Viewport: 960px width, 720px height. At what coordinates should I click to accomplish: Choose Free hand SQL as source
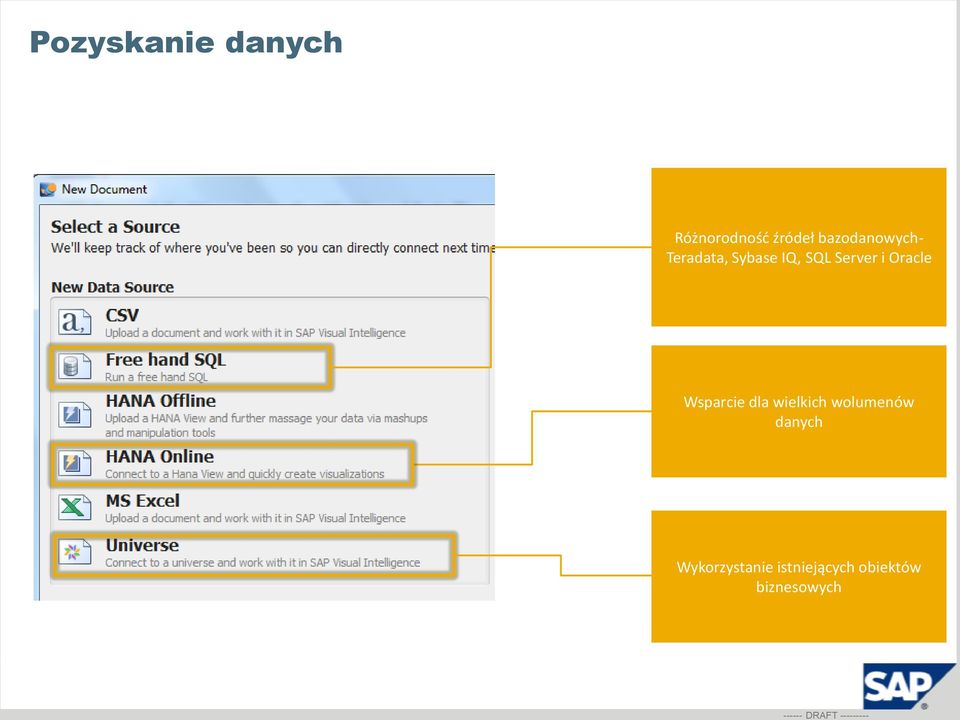190,367
